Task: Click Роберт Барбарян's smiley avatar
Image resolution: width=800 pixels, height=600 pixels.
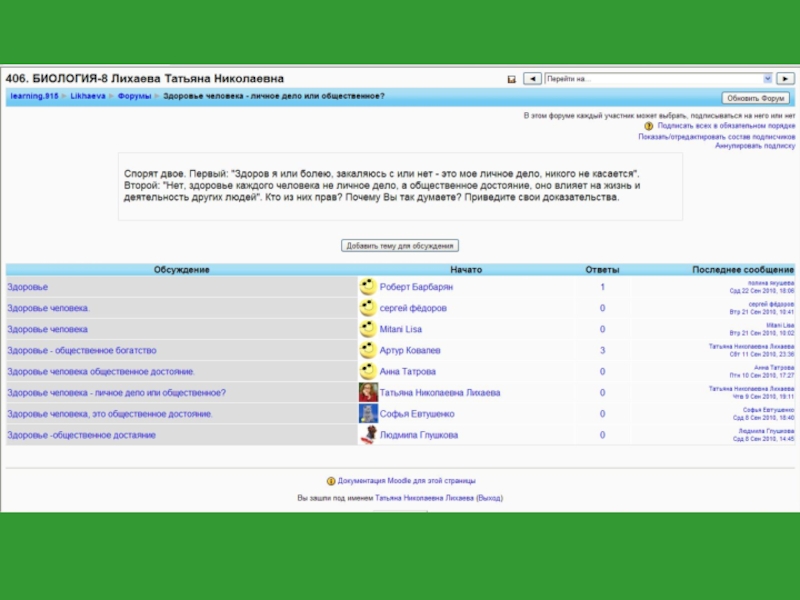Action: [368, 287]
